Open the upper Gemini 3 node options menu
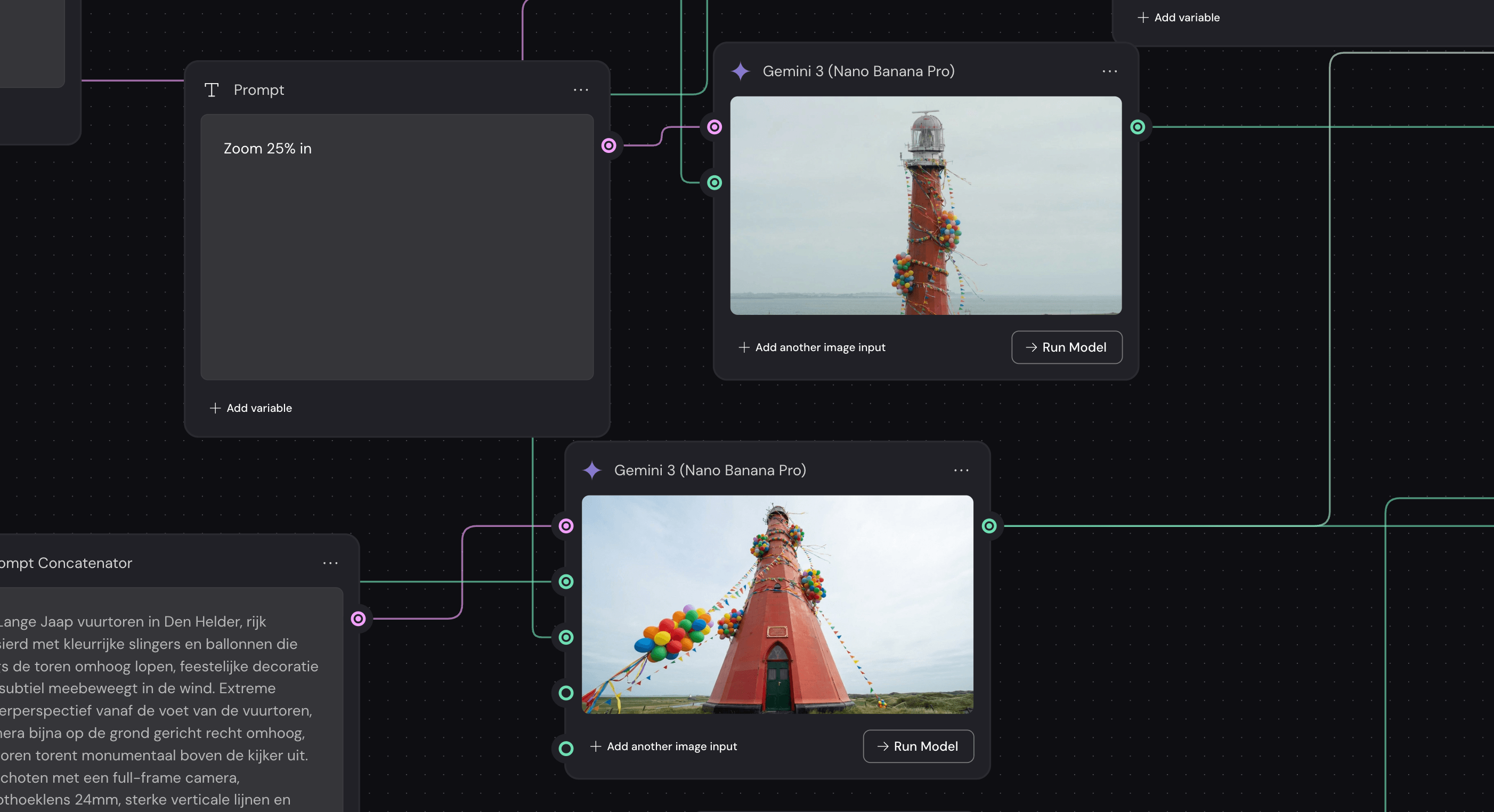Screen dimensions: 1494x812 pyautogui.click(x=1109, y=71)
